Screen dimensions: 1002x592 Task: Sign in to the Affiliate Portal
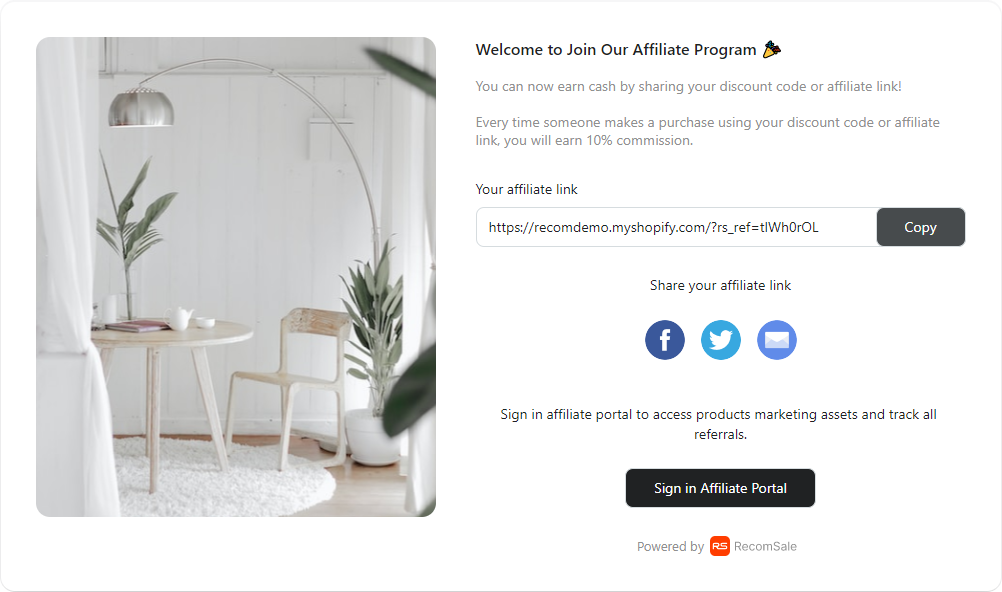click(720, 488)
